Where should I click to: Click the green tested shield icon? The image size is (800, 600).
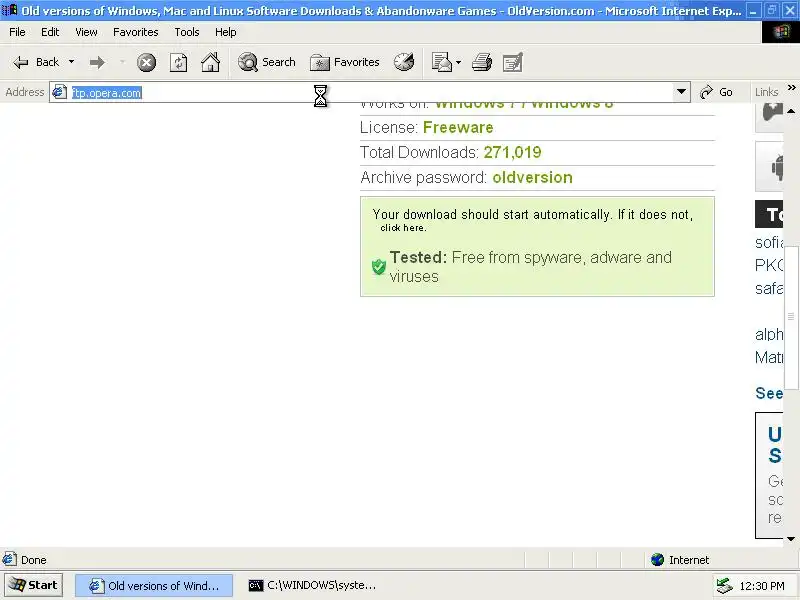point(379,266)
